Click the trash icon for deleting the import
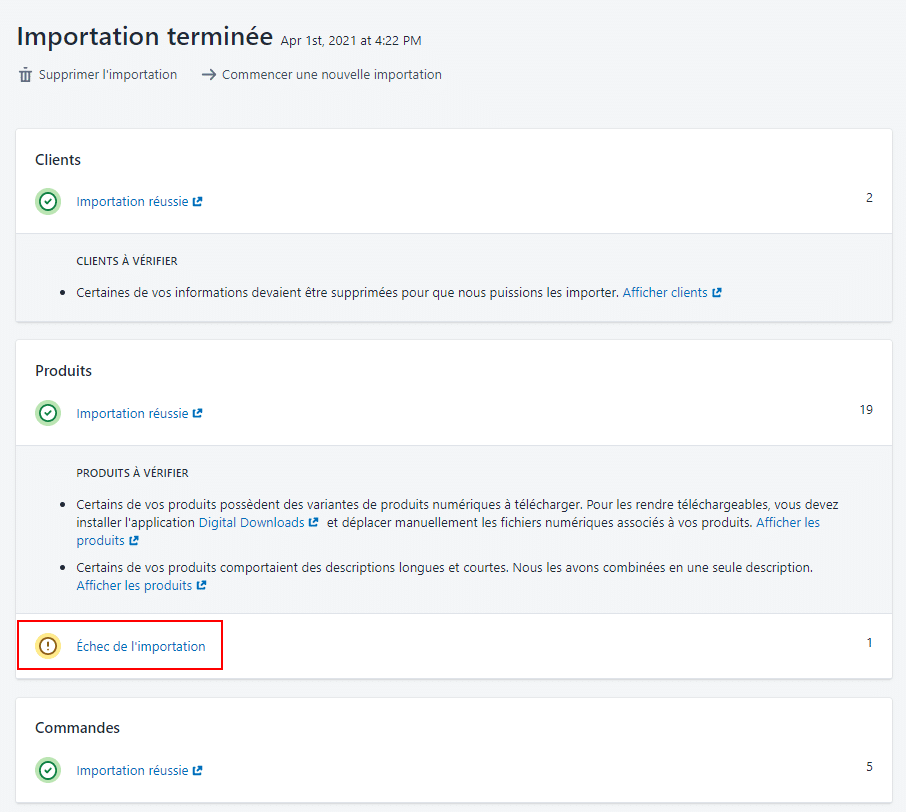Viewport: 906px width, 812px height. pyautogui.click(x=26, y=75)
